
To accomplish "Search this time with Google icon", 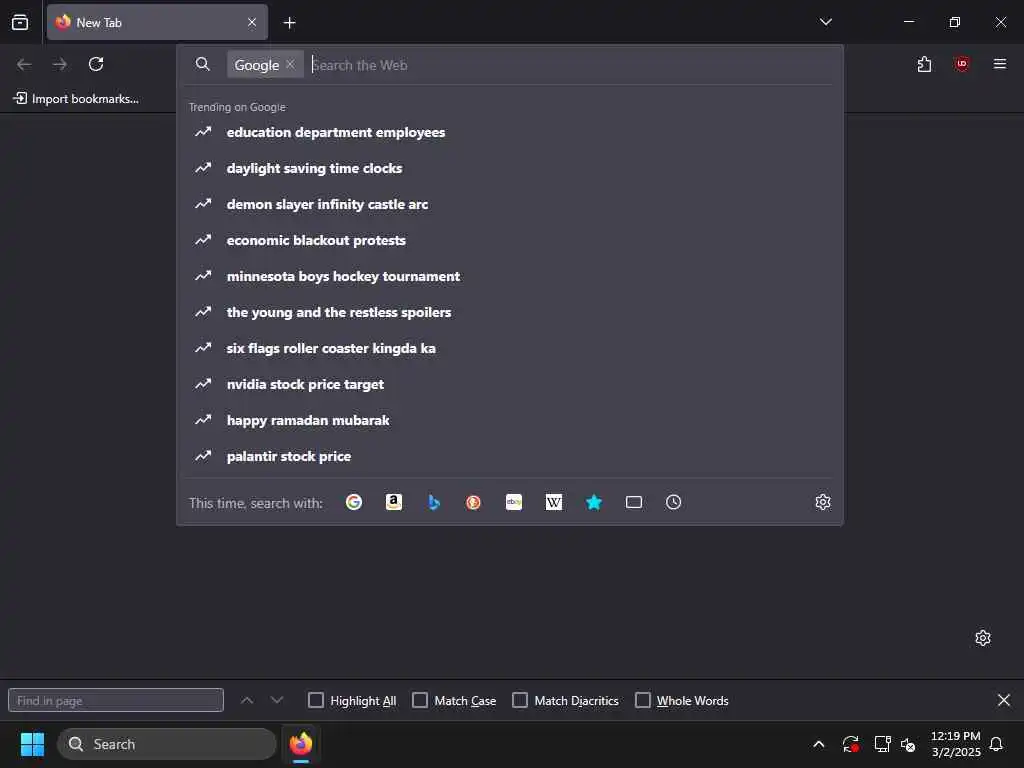I will pyautogui.click(x=354, y=502).
